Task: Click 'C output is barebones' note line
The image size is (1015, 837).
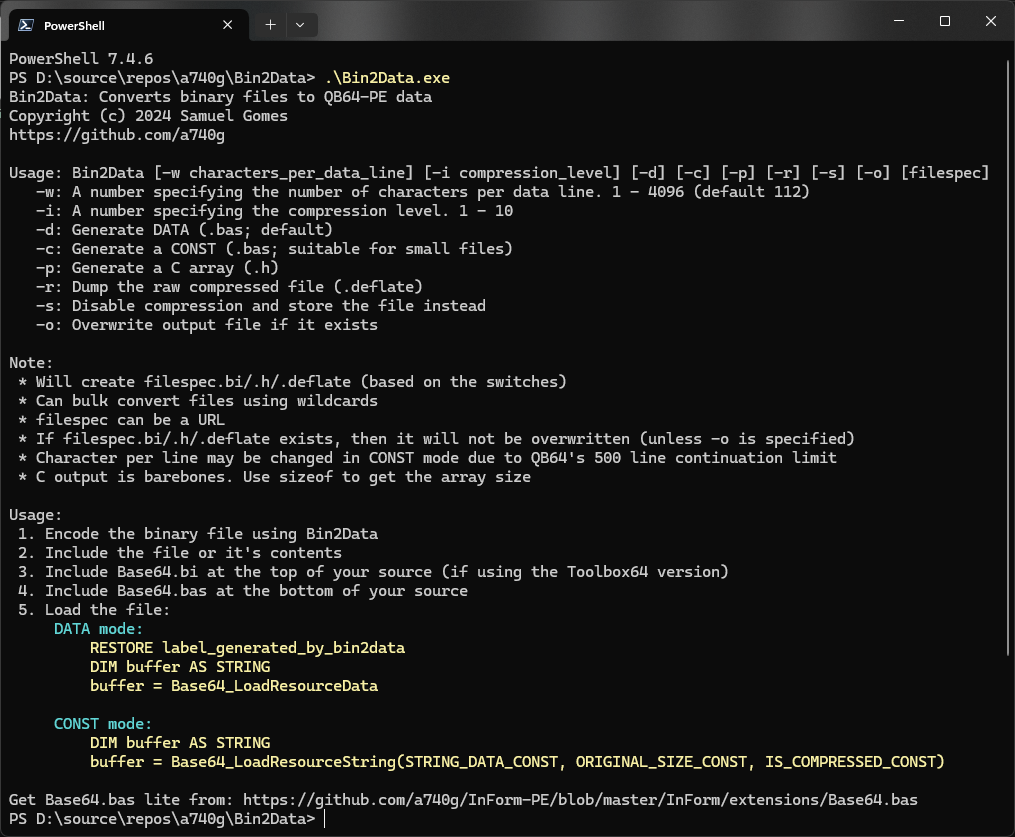Action: pos(274,476)
